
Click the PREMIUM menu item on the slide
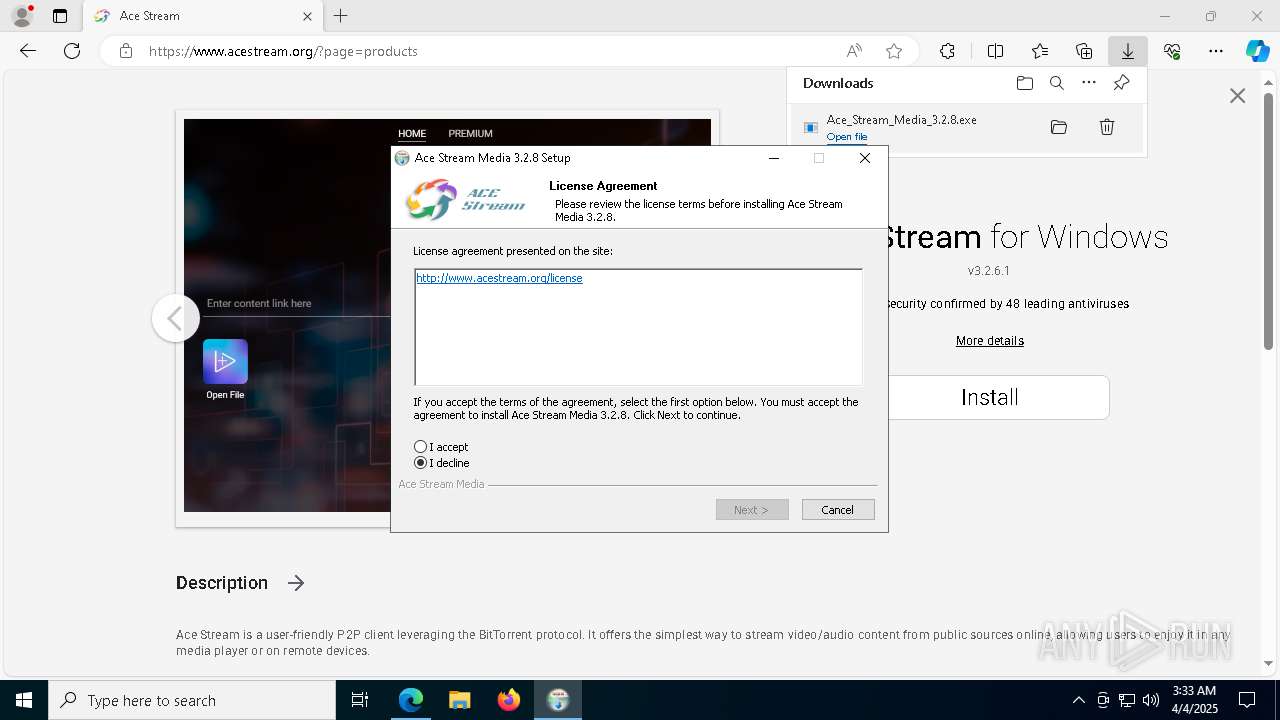pyautogui.click(x=470, y=133)
